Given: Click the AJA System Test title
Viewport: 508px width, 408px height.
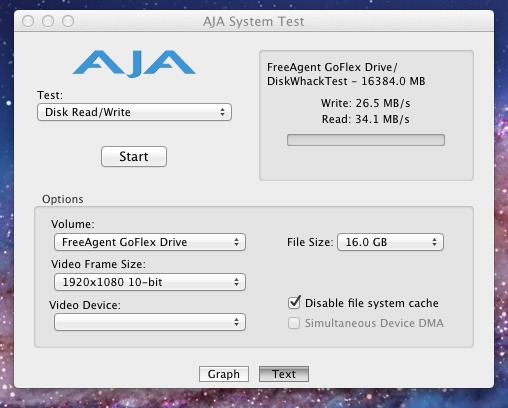Looking at the screenshot, I should coord(254,22).
